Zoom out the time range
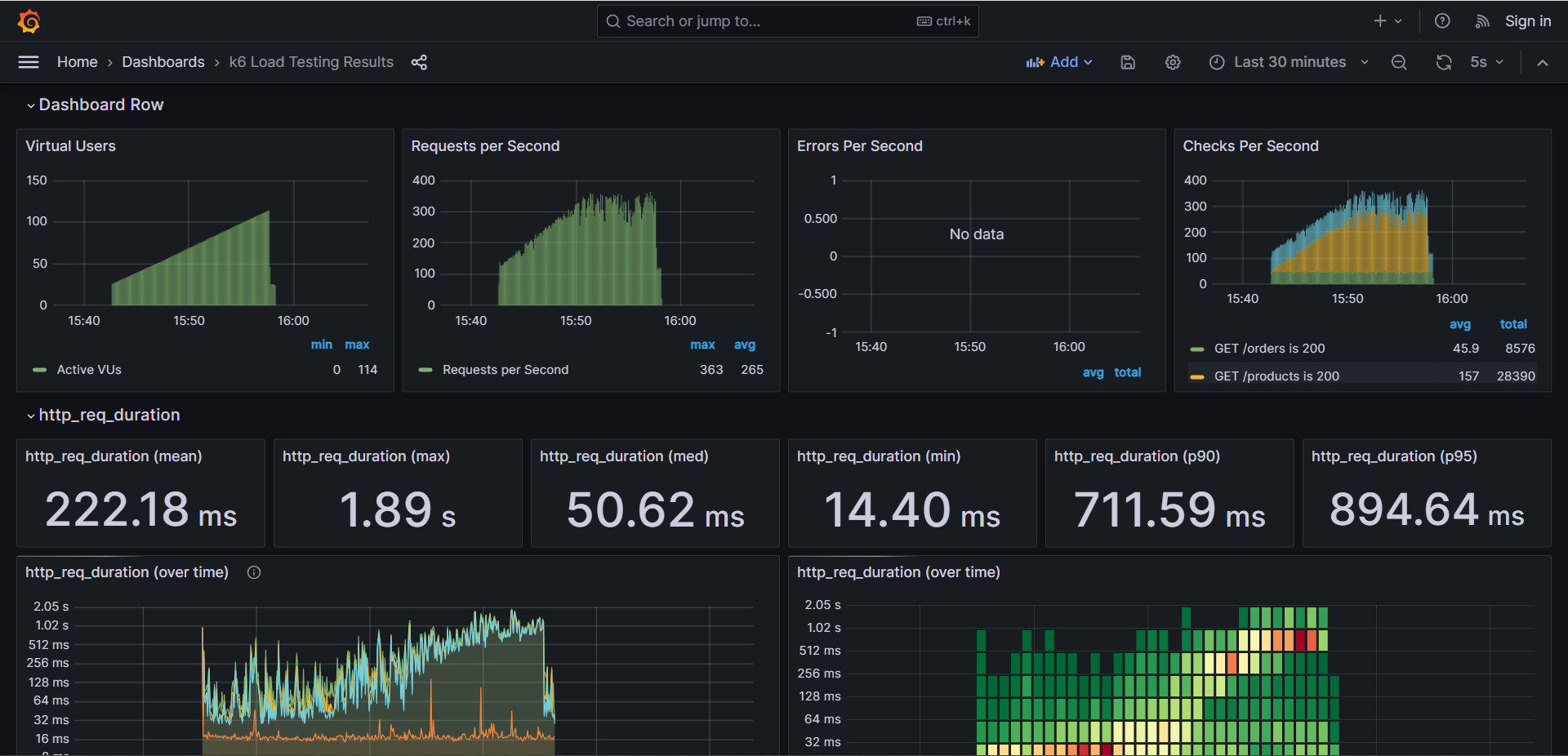 pyautogui.click(x=1399, y=62)
